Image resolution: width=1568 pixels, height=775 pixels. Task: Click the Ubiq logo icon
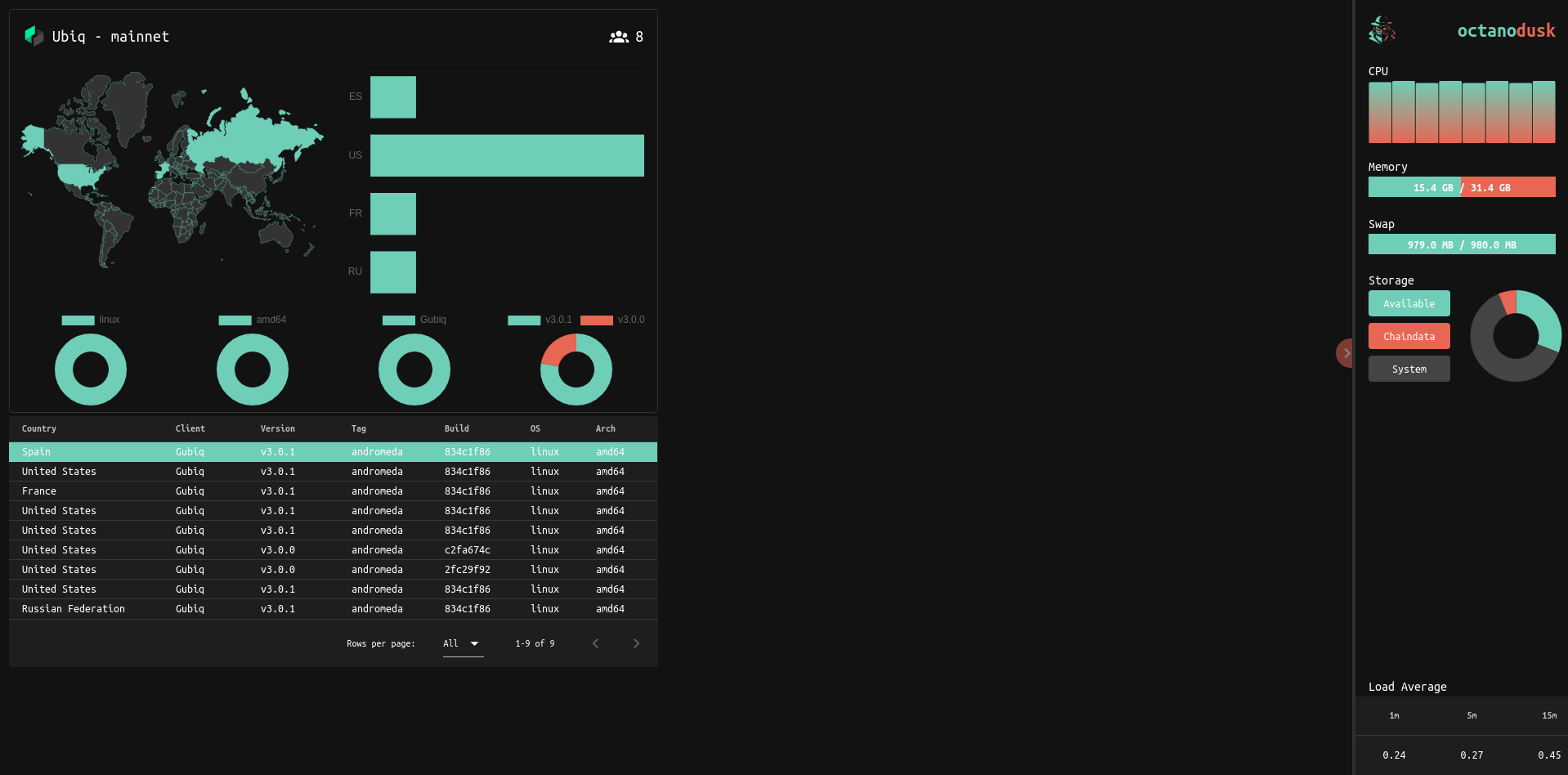click(34, 36)
